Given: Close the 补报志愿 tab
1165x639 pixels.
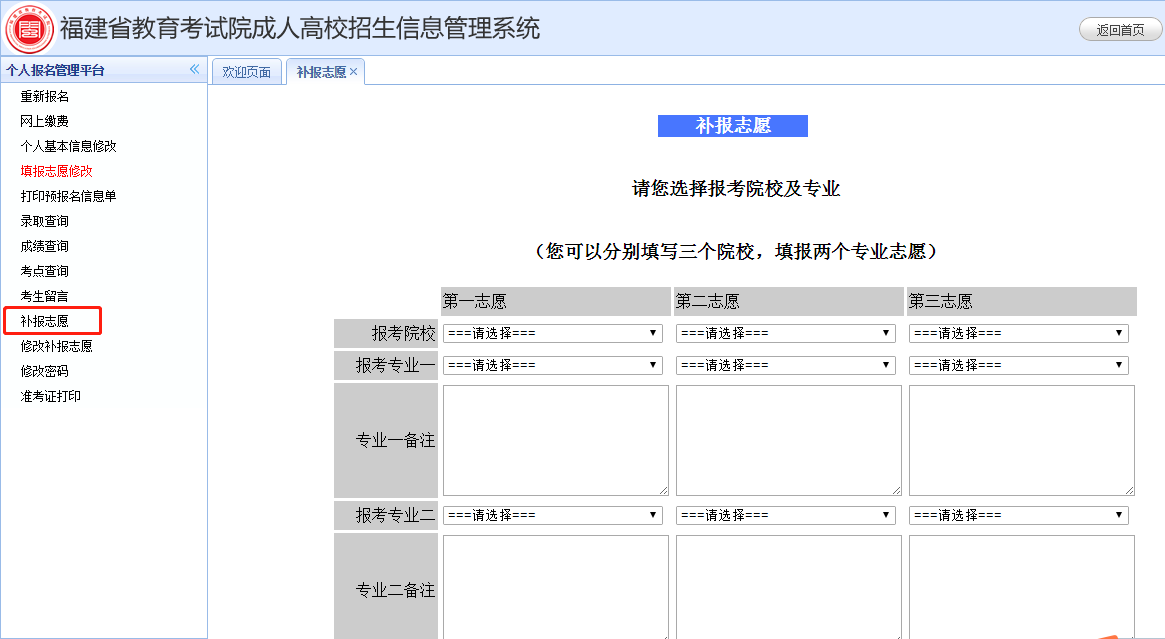Looking at the screenshot, I should point(354,72).
